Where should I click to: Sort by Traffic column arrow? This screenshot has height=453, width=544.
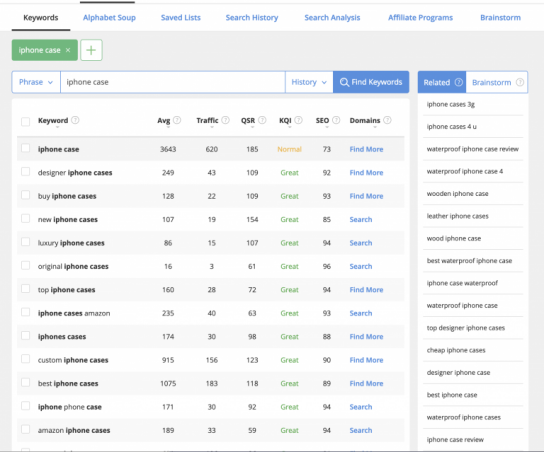point(212,128)
